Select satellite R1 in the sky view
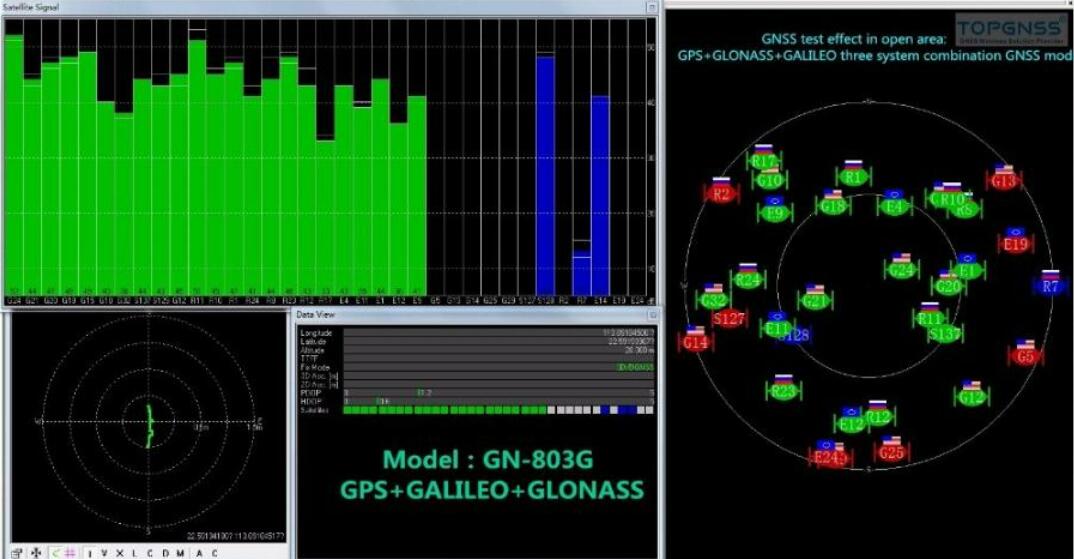This screenshot has width=1074, height=559. coord(853,177)
